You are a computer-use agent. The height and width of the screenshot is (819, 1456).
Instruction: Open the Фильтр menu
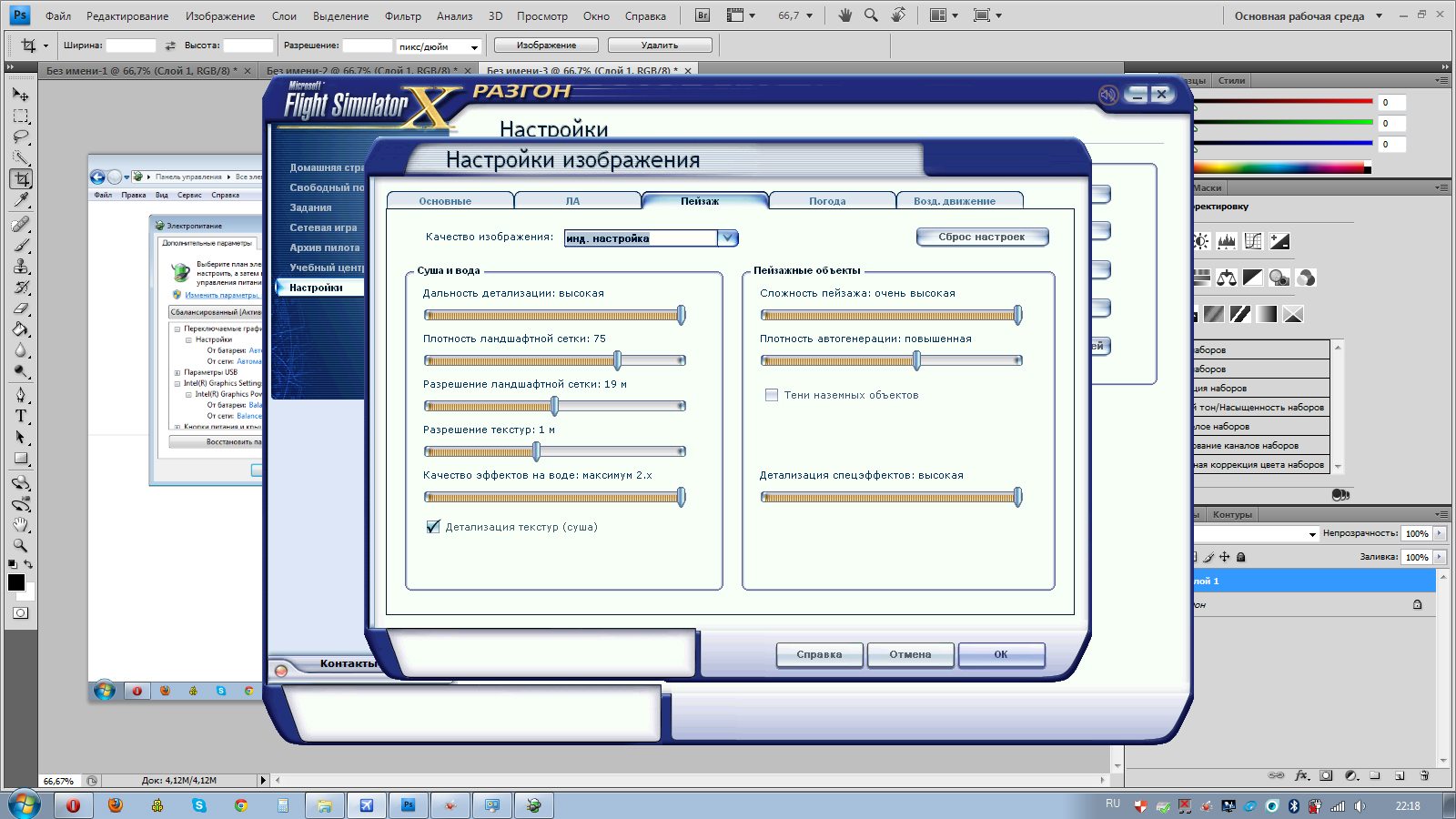403,15
